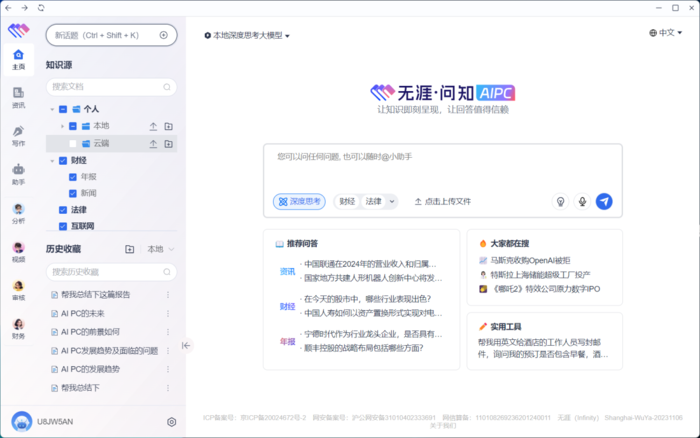This screenshot has width=700, height=438.
Task: Click search icon in 搜索历史收藏 box
Action: (x=167, y=272)
